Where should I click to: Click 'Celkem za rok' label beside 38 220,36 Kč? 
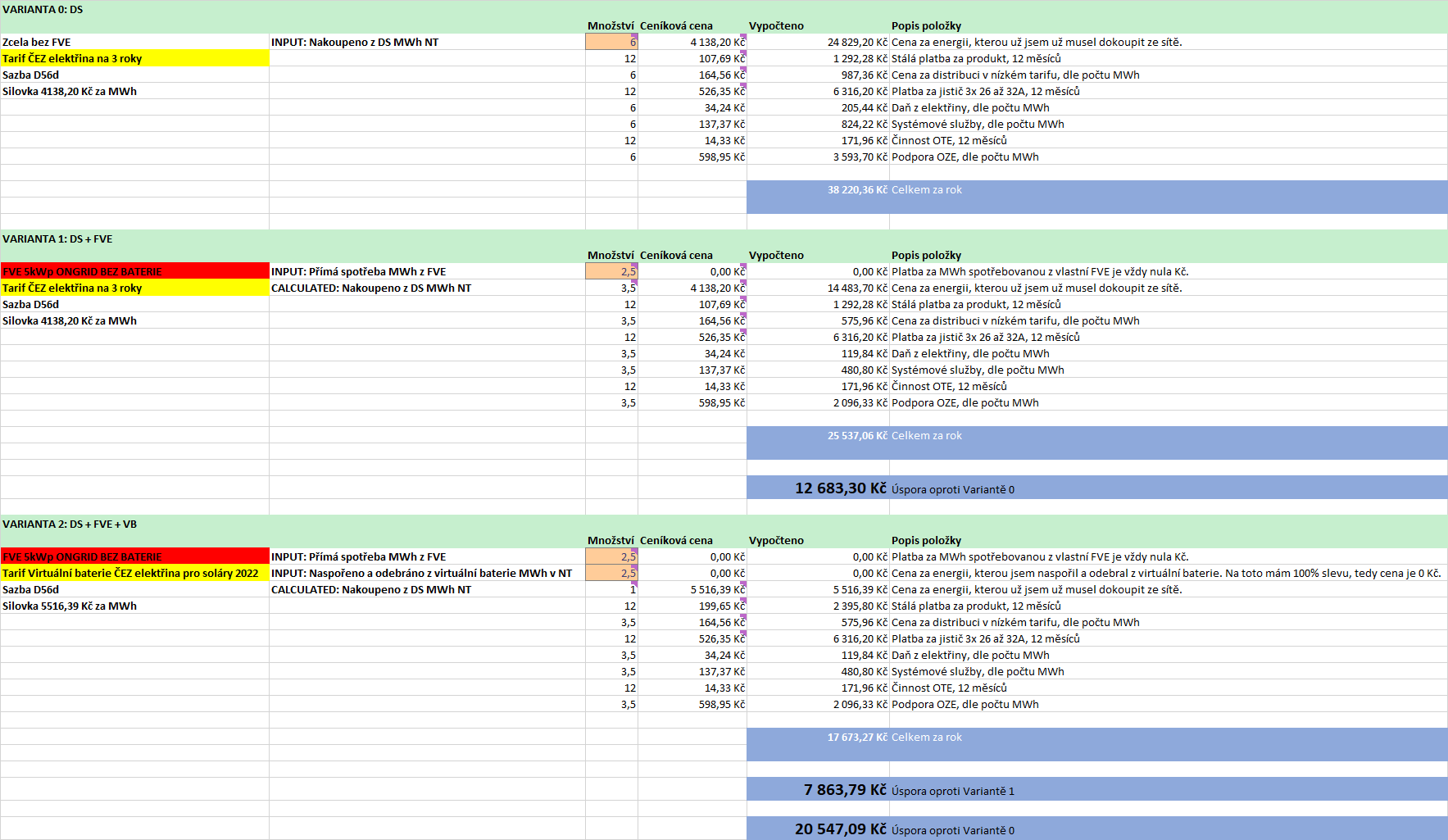pos(926,189)
